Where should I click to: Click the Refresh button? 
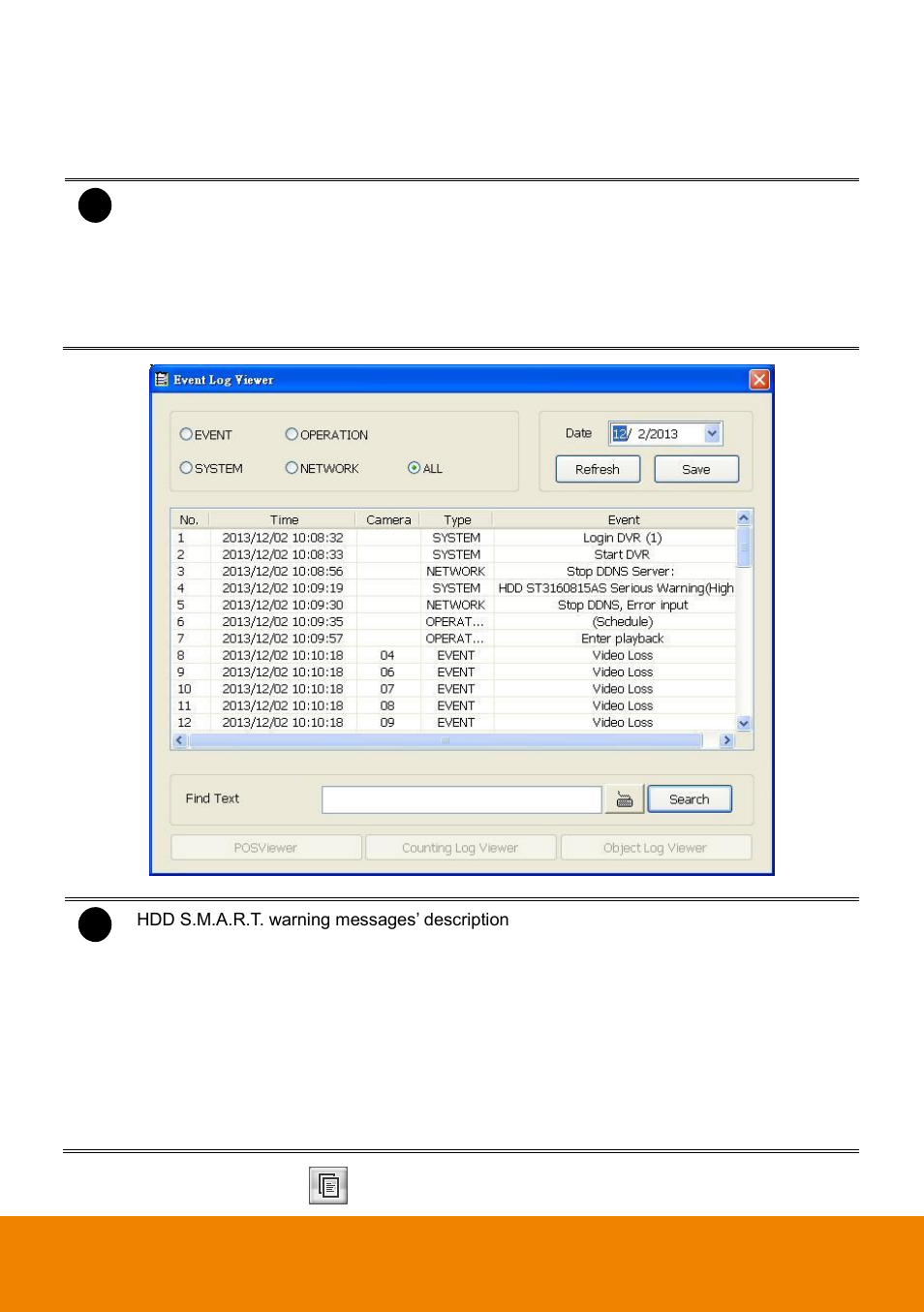click(598, 469)
